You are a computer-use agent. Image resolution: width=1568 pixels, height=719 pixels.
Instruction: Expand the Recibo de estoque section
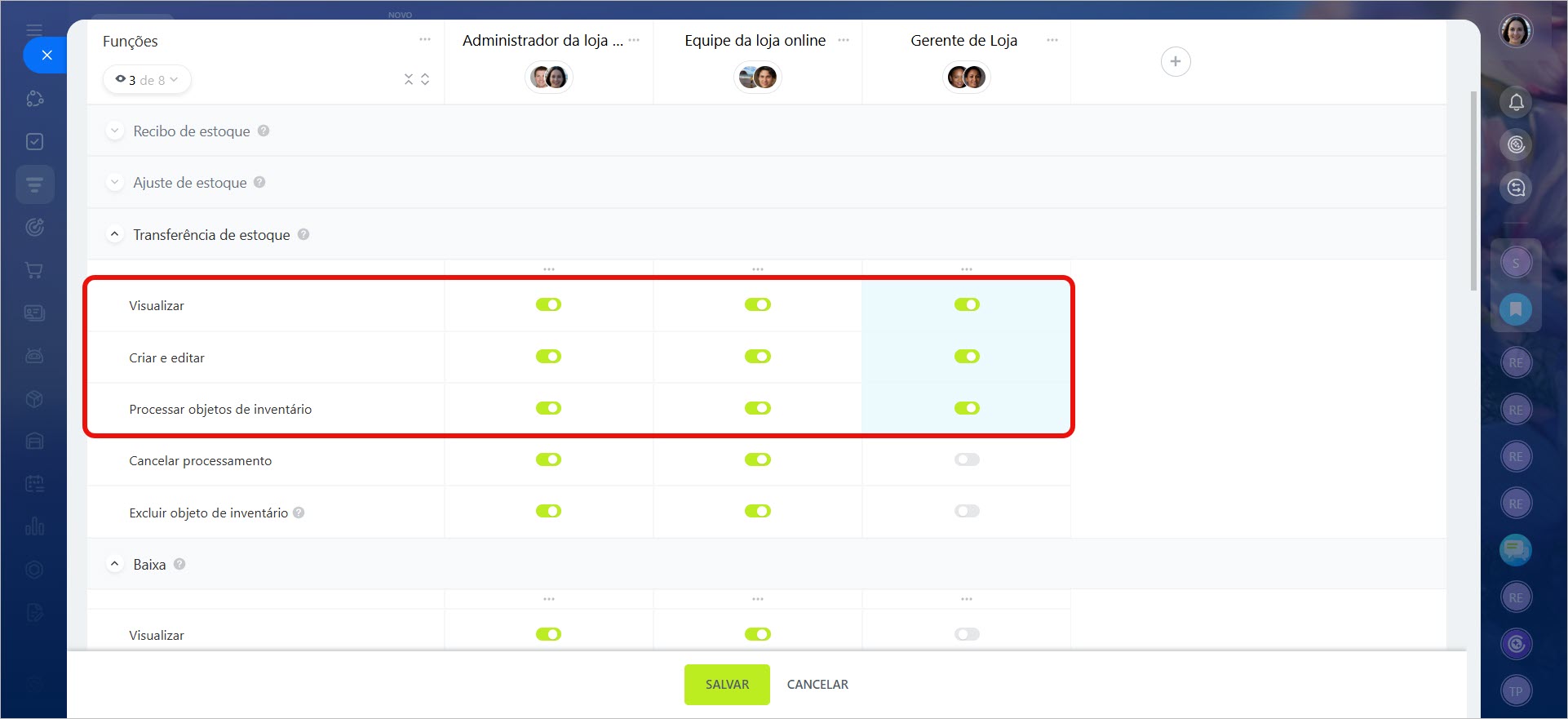click(x=115, y=131)
